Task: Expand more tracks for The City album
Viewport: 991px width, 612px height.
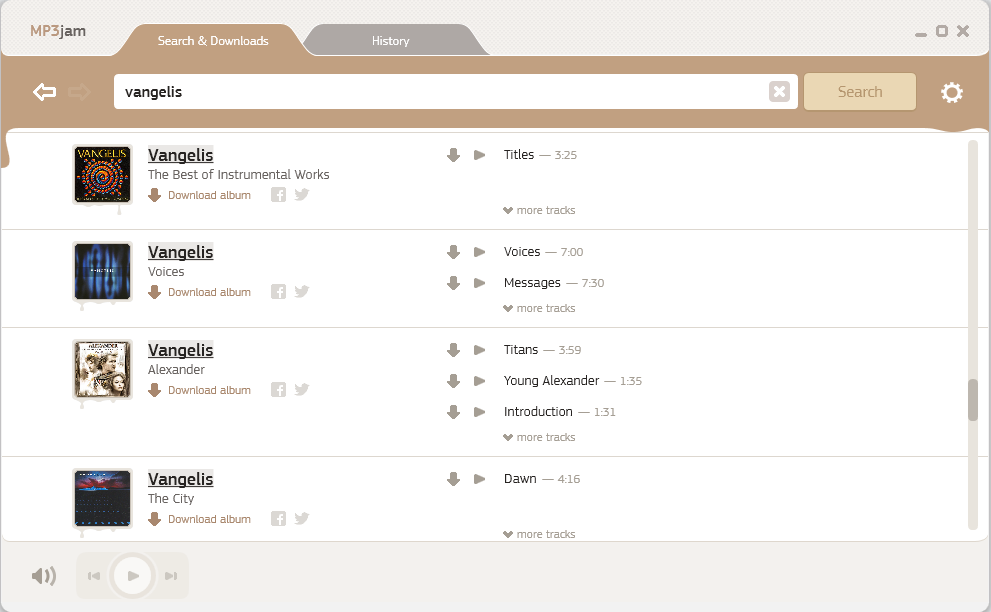Action: [x=539, y=534]
